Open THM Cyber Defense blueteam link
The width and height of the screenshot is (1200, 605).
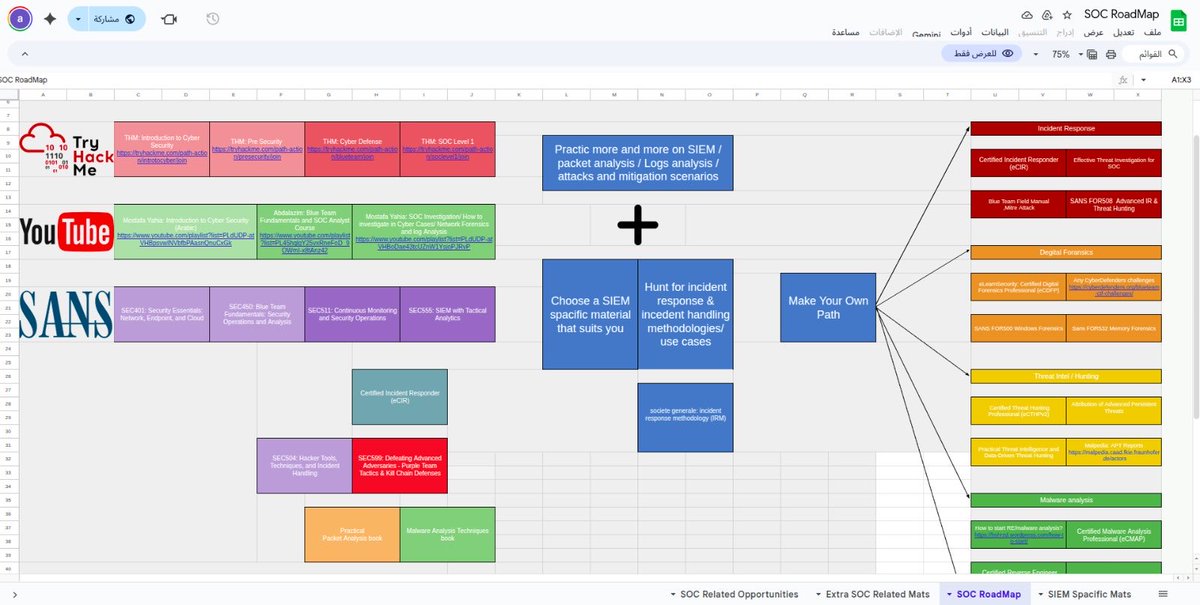[352, 152]
